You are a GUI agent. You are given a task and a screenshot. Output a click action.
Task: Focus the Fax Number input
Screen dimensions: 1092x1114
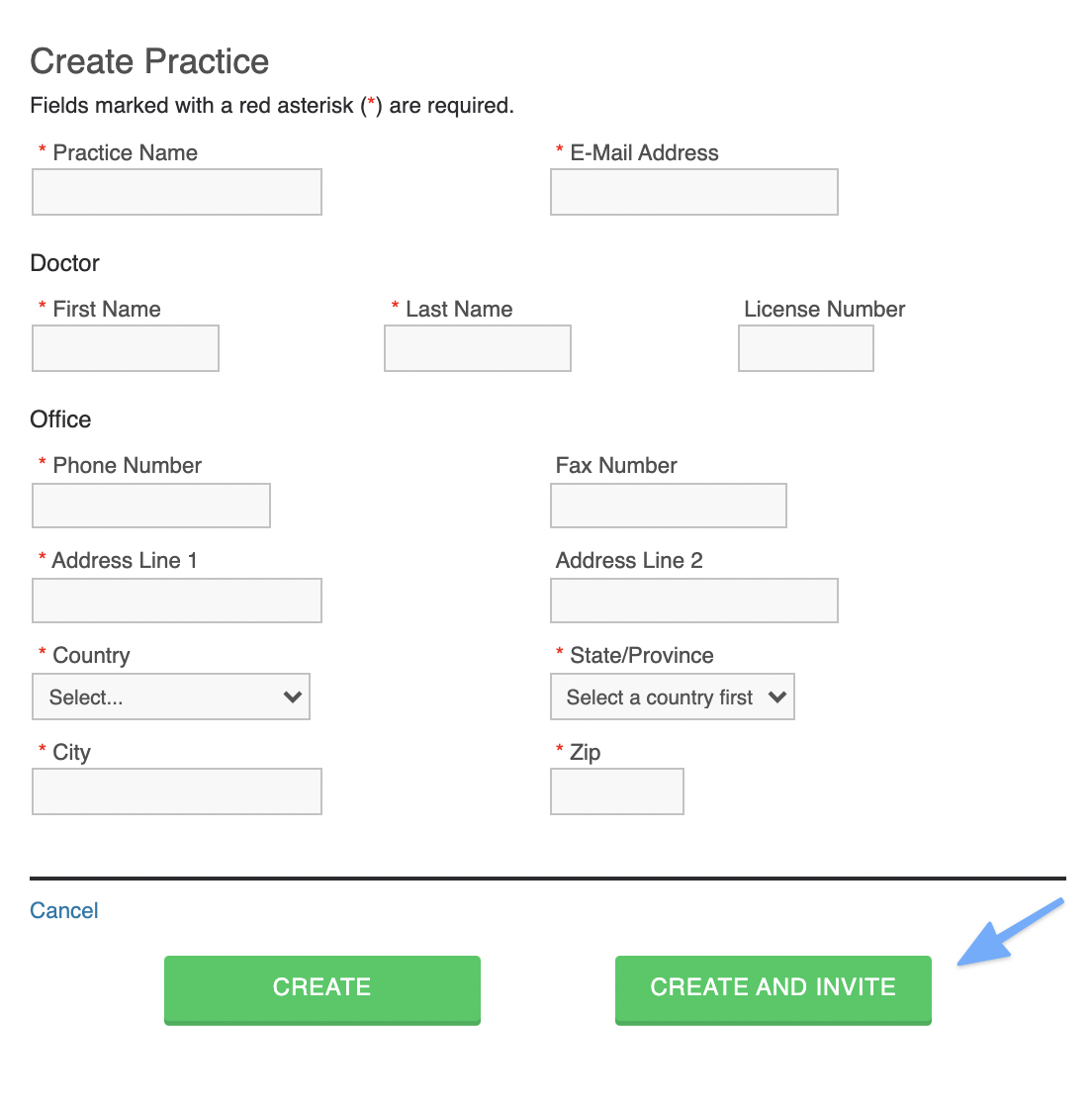click(669, 506)
